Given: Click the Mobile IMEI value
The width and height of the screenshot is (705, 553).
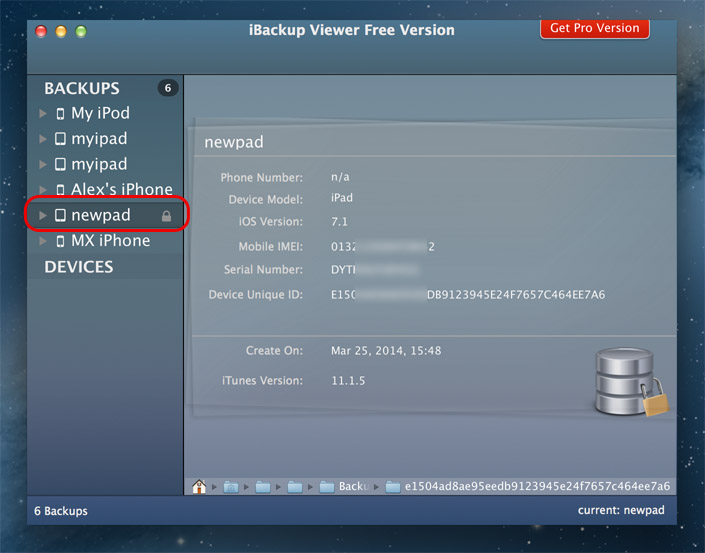Looking at the screenshot, I should coord(383,246).
